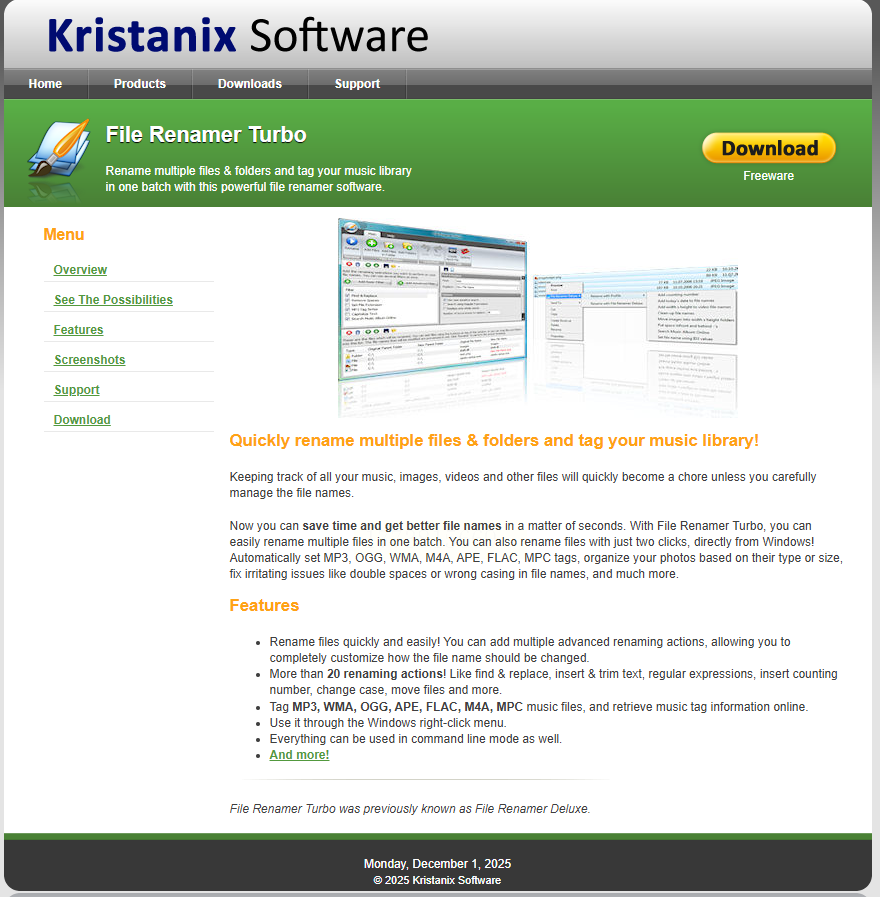Open the Support navigation item in top bar
This screenshot has height=897, width=880.
pyautogui.click(x=357, y=84)
